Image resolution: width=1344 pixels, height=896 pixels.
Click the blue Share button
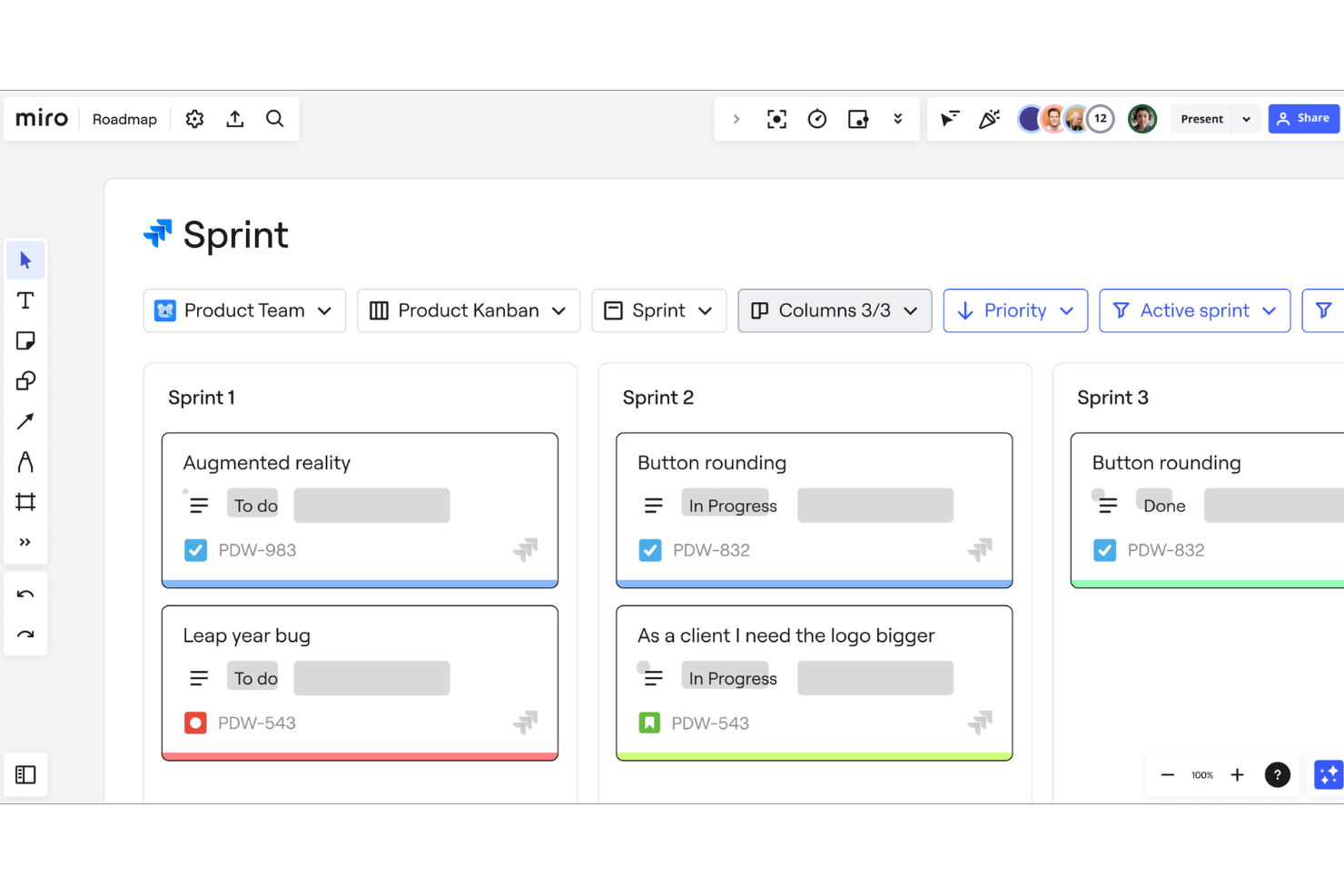(1303, 119)
